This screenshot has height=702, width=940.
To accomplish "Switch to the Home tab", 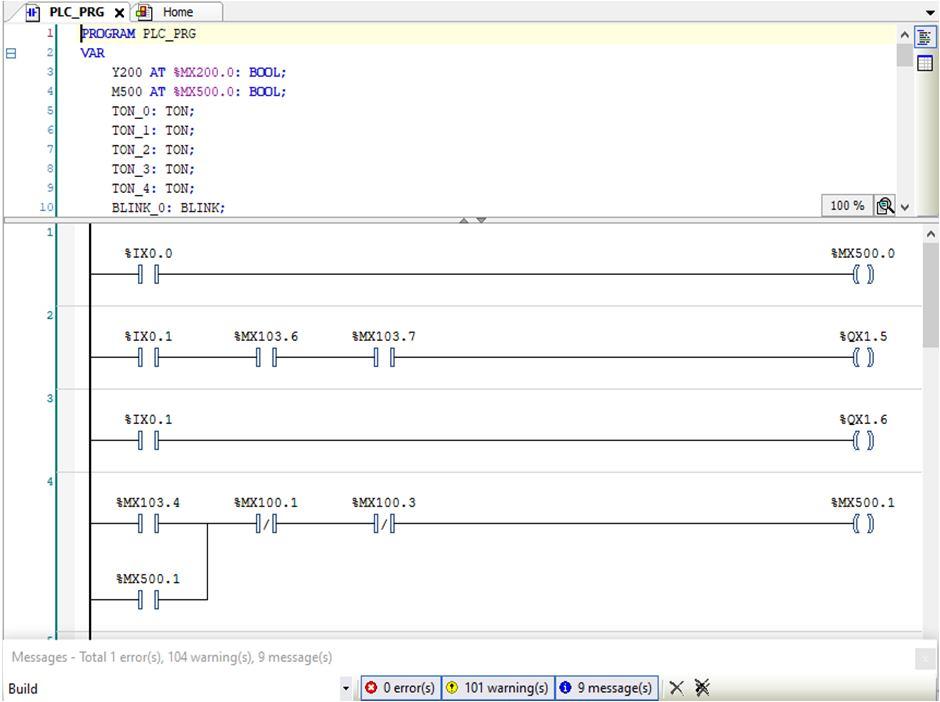I will tap(177, 12).
